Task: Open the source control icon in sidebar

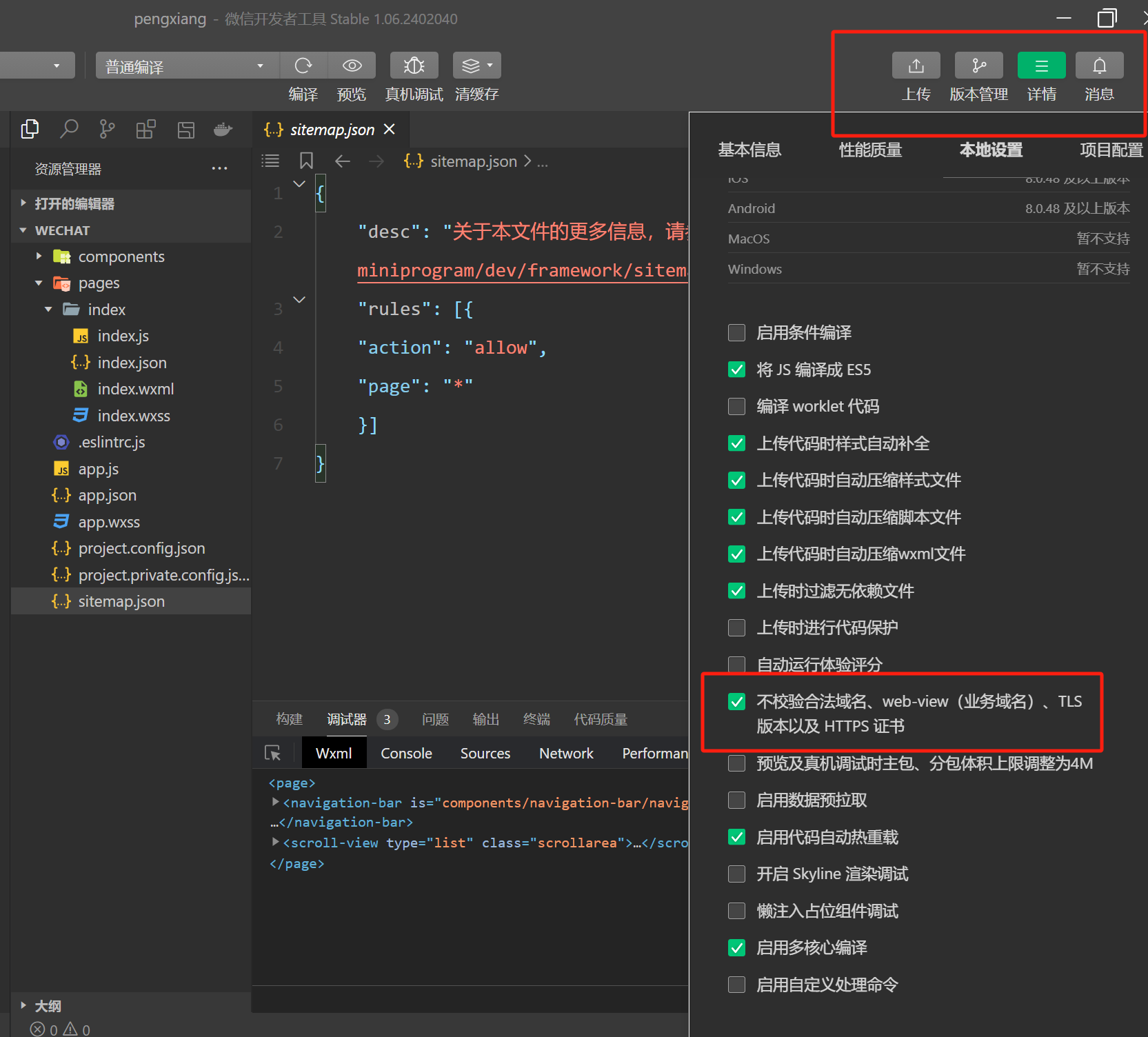Action: click(107, 129)
